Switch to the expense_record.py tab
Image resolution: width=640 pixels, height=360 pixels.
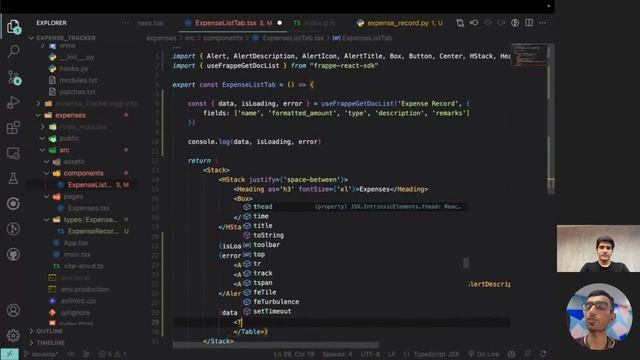pos(399,23)
